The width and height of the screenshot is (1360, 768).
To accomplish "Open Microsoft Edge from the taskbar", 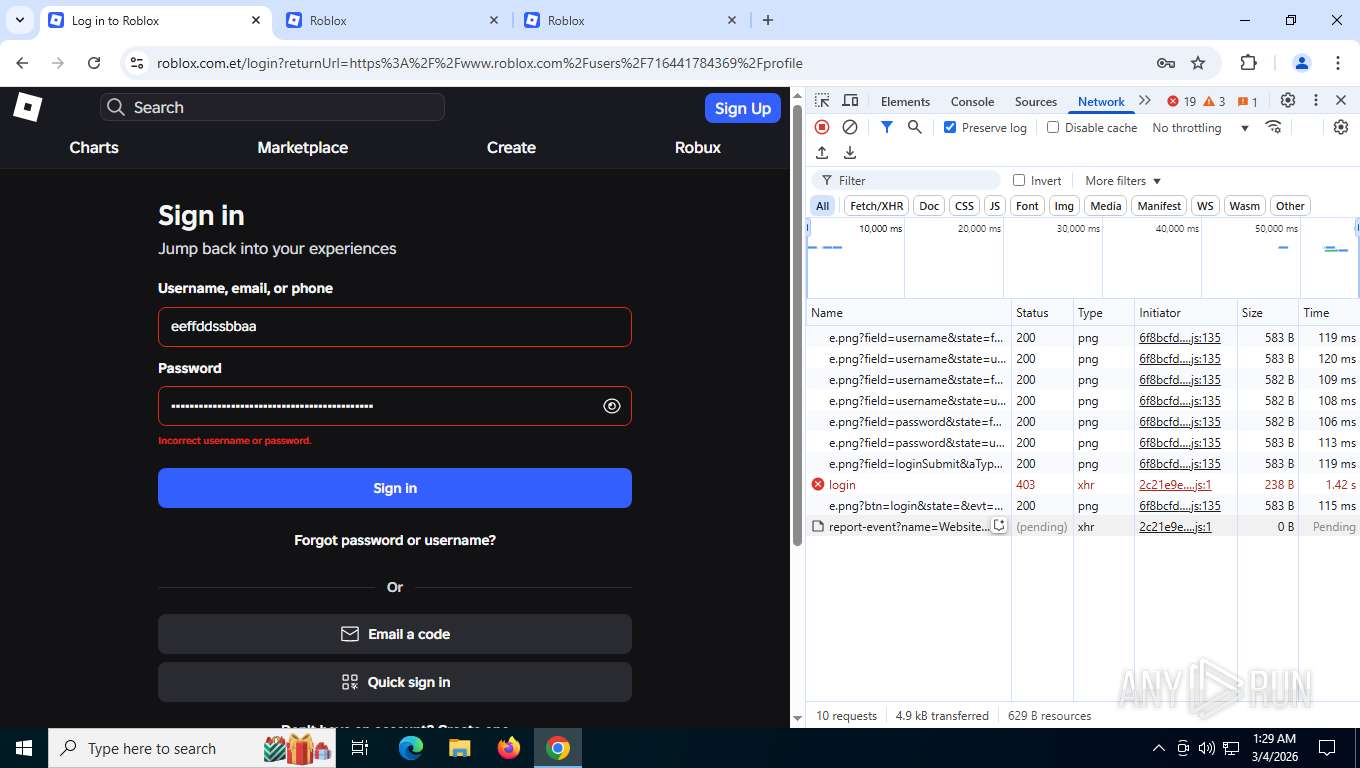I will pyautogui.click(x=411, y=748).
